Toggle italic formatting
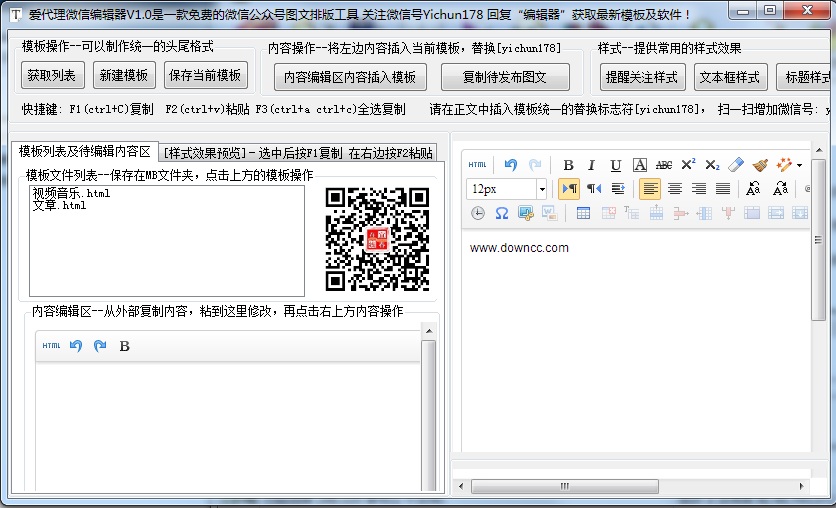The image size is (836, 508). click(x=591, y=165)
